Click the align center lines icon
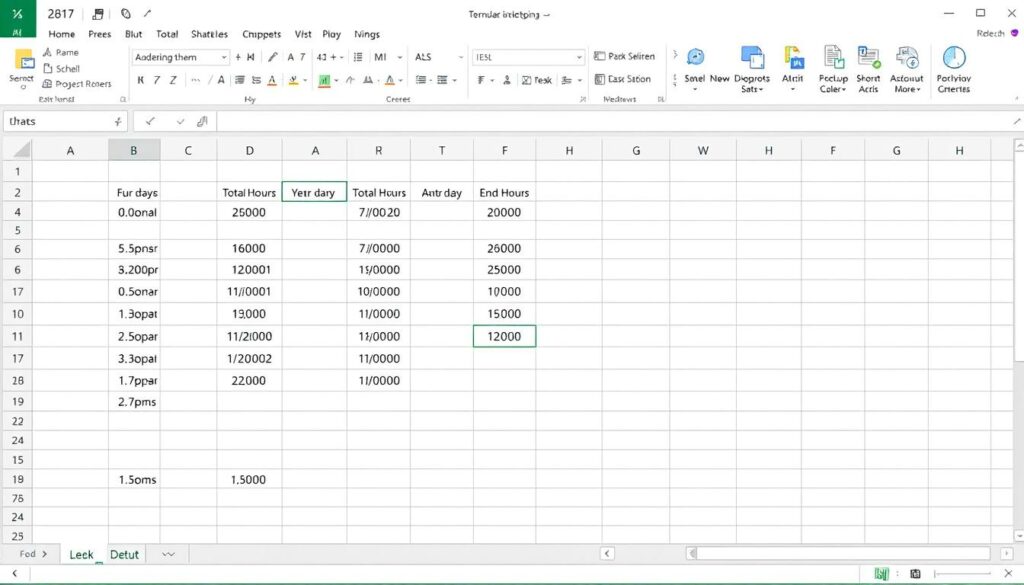 point(240,80)
